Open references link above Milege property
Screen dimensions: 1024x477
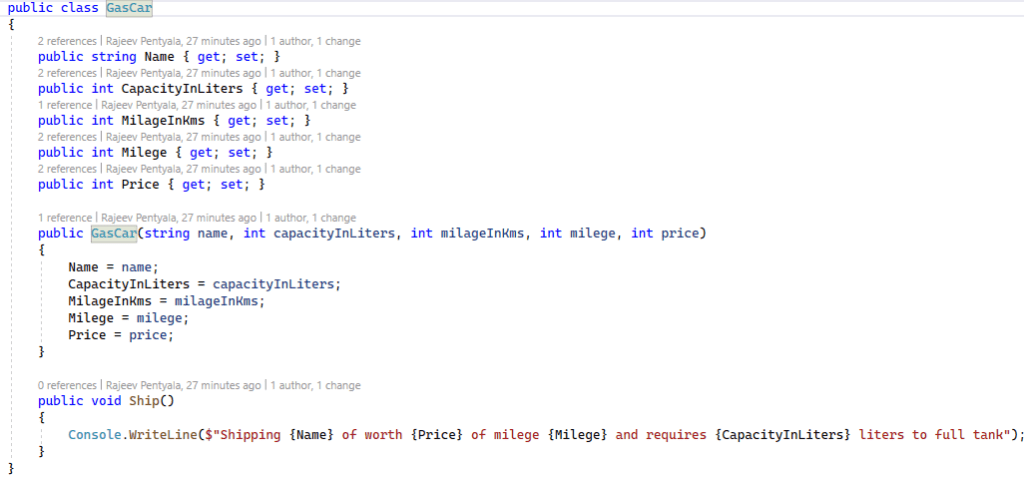67,137
